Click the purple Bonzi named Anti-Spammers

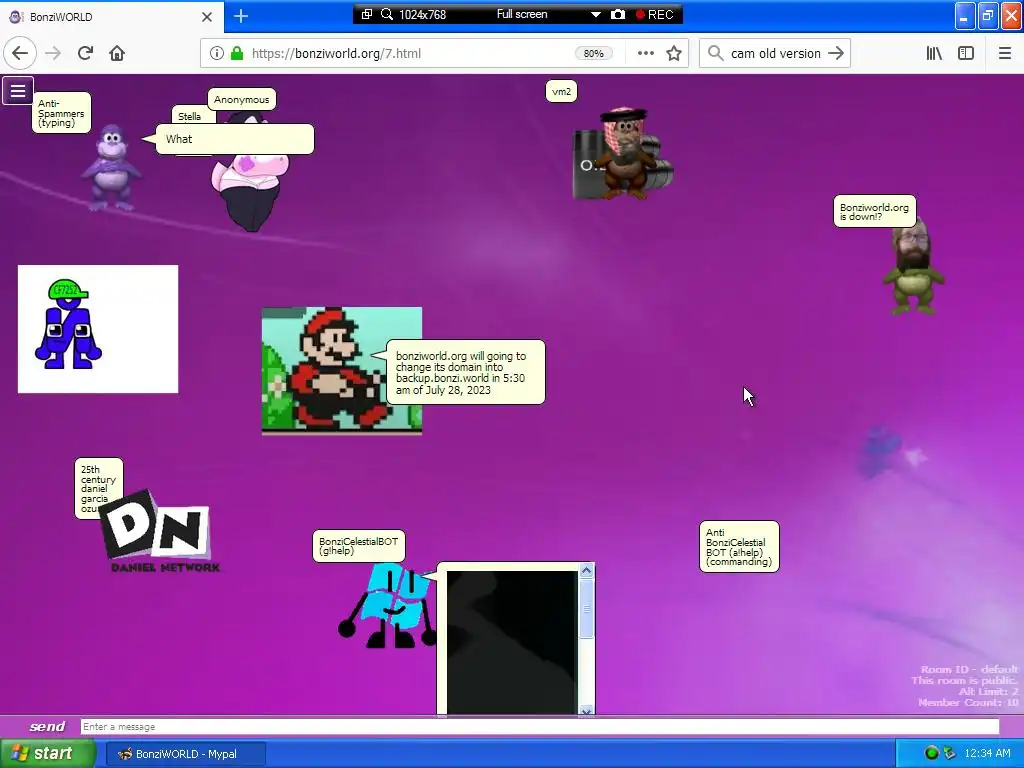pos(112,168)
